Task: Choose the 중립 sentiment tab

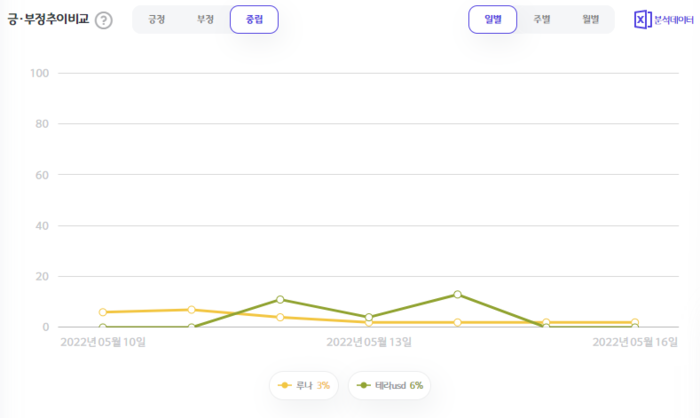Action: click(x=254, y=20)
